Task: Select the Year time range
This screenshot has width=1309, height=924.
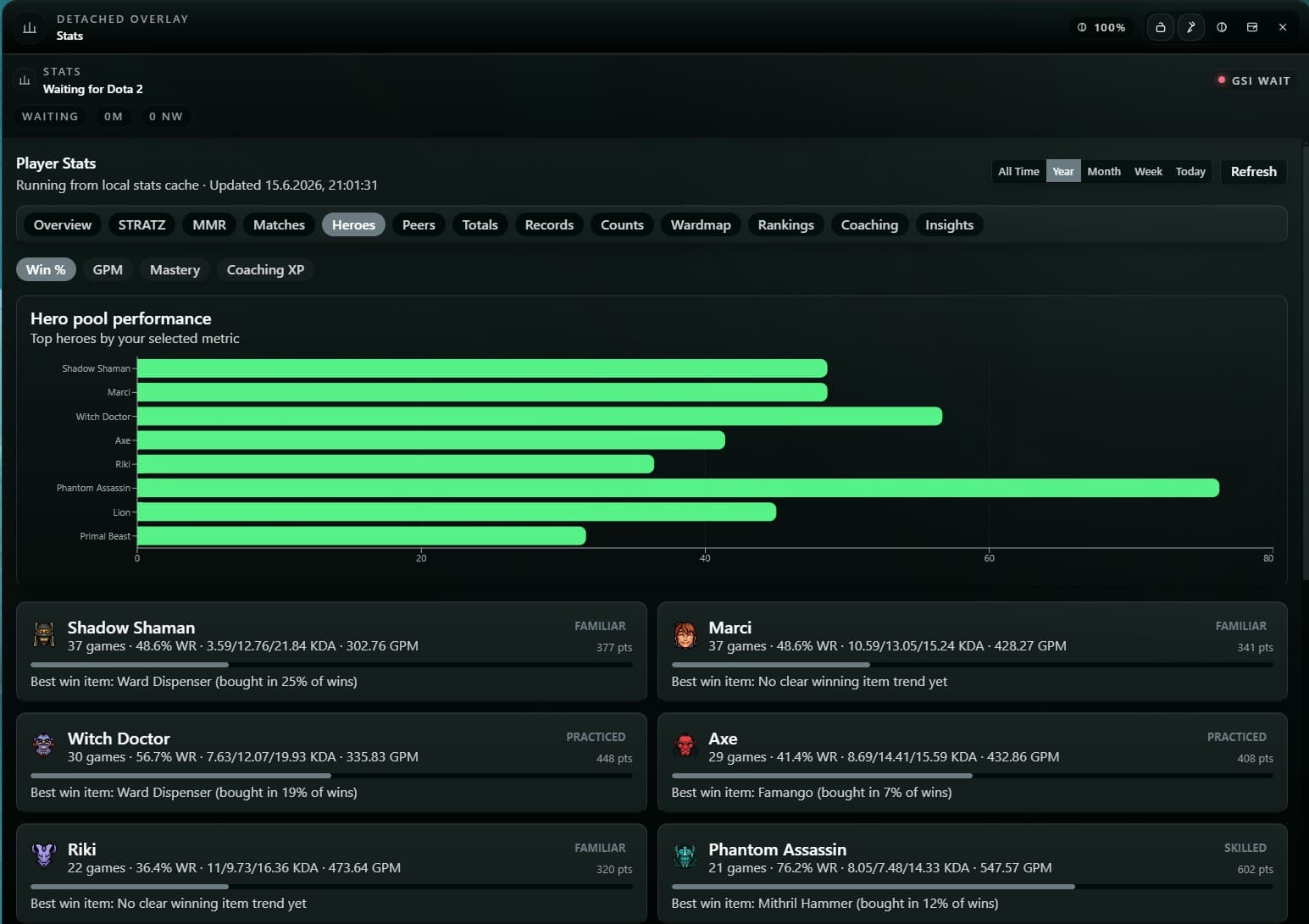Action: click(1063, 171)
